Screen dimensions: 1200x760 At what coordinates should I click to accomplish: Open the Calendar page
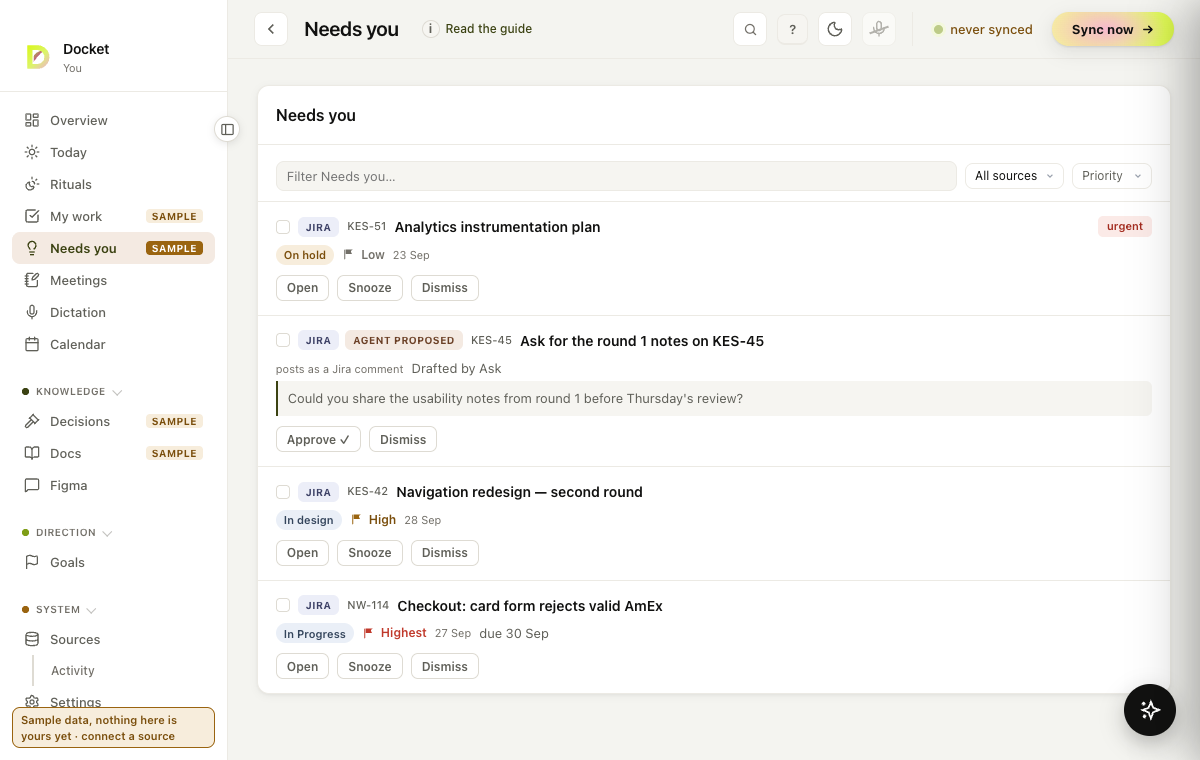click(113, 344)
